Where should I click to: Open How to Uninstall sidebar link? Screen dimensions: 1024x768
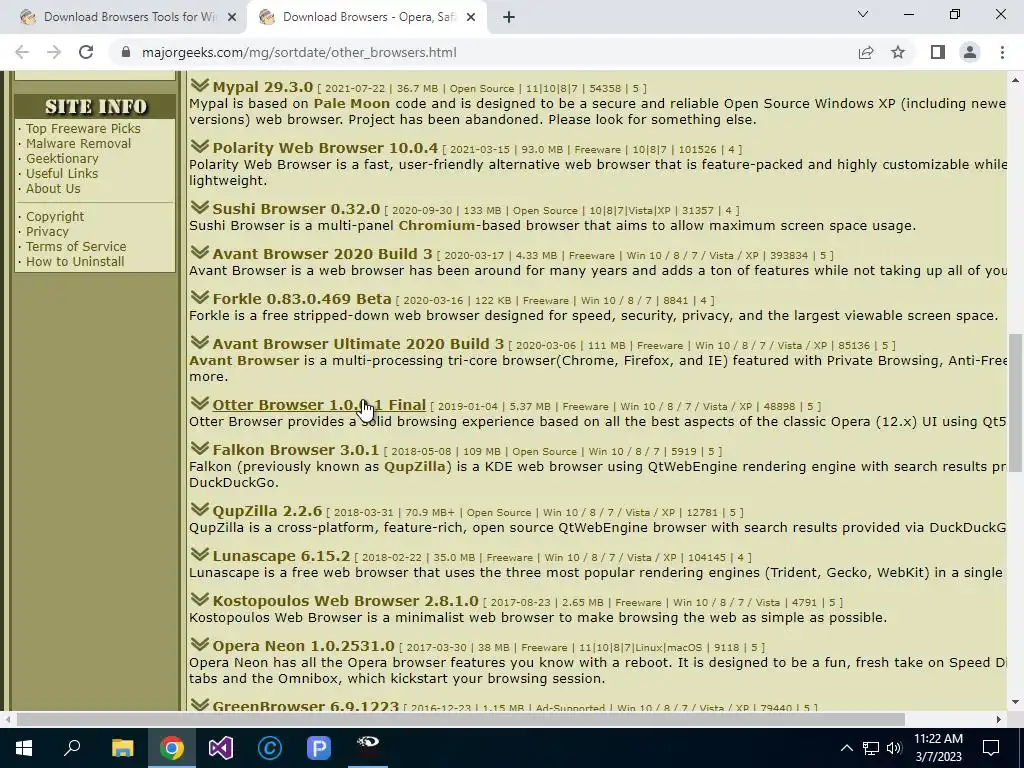(75, 262)
